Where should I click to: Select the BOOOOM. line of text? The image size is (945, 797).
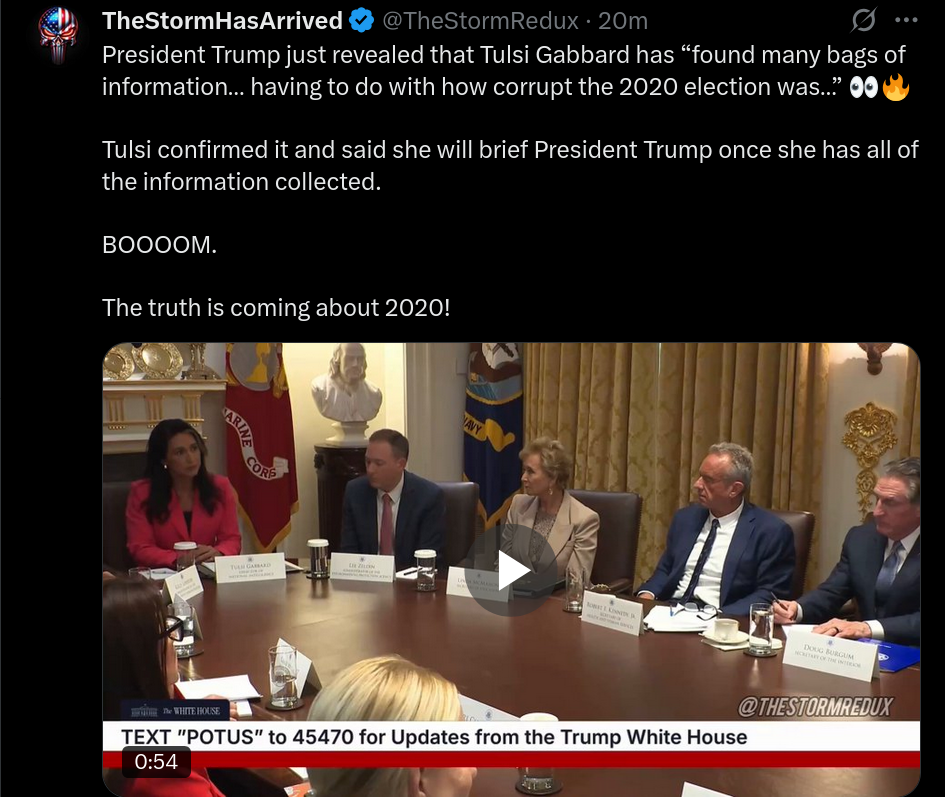click(x=159, y=245)
